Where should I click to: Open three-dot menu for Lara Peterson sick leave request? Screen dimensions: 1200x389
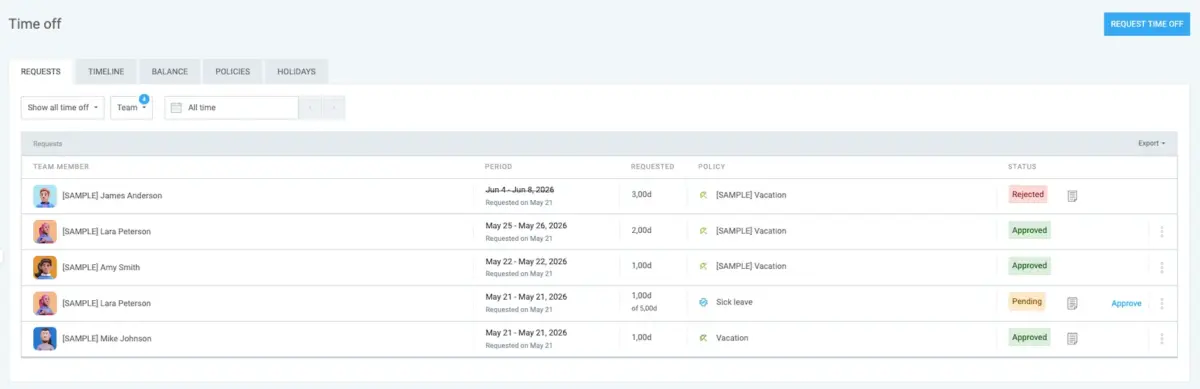1161,303
